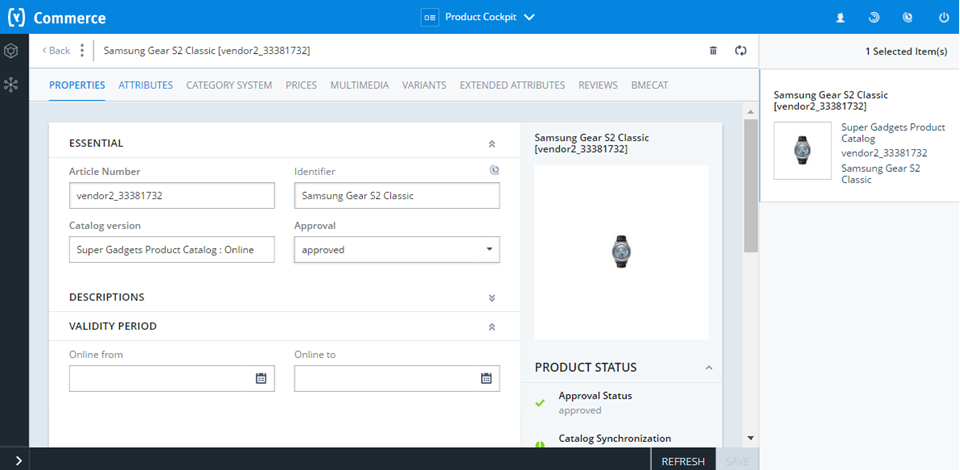Click the Article Number field
The width and height of the screenshot is (960, 470).
(172, 196)
